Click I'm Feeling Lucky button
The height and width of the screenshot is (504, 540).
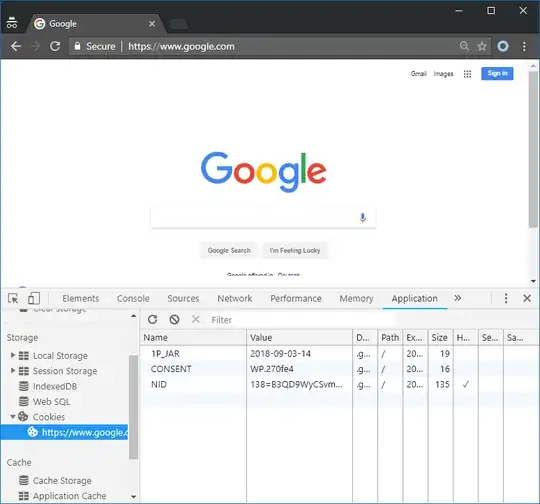tap(295, 250)
